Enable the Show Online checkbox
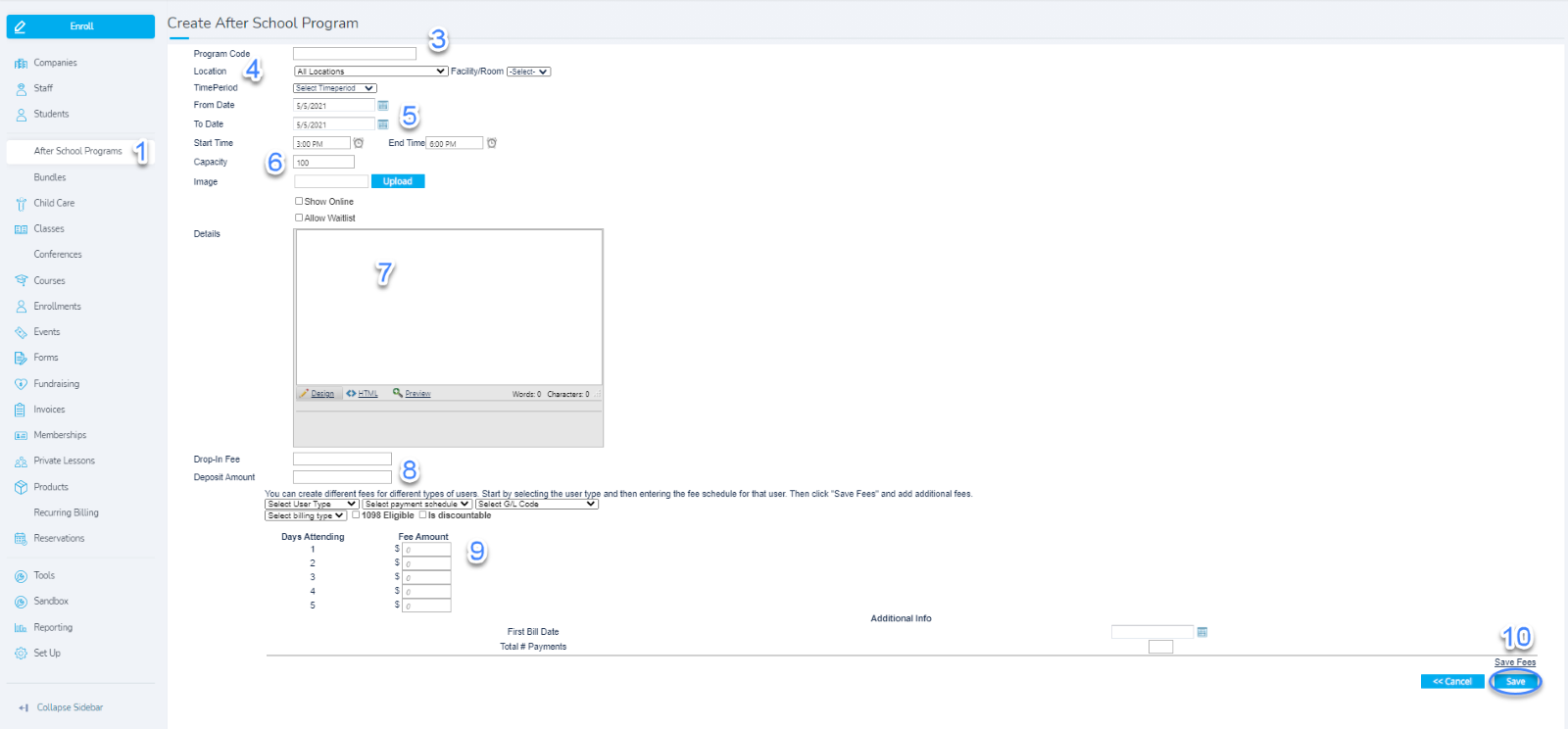1568x729 pixels. 299,201
